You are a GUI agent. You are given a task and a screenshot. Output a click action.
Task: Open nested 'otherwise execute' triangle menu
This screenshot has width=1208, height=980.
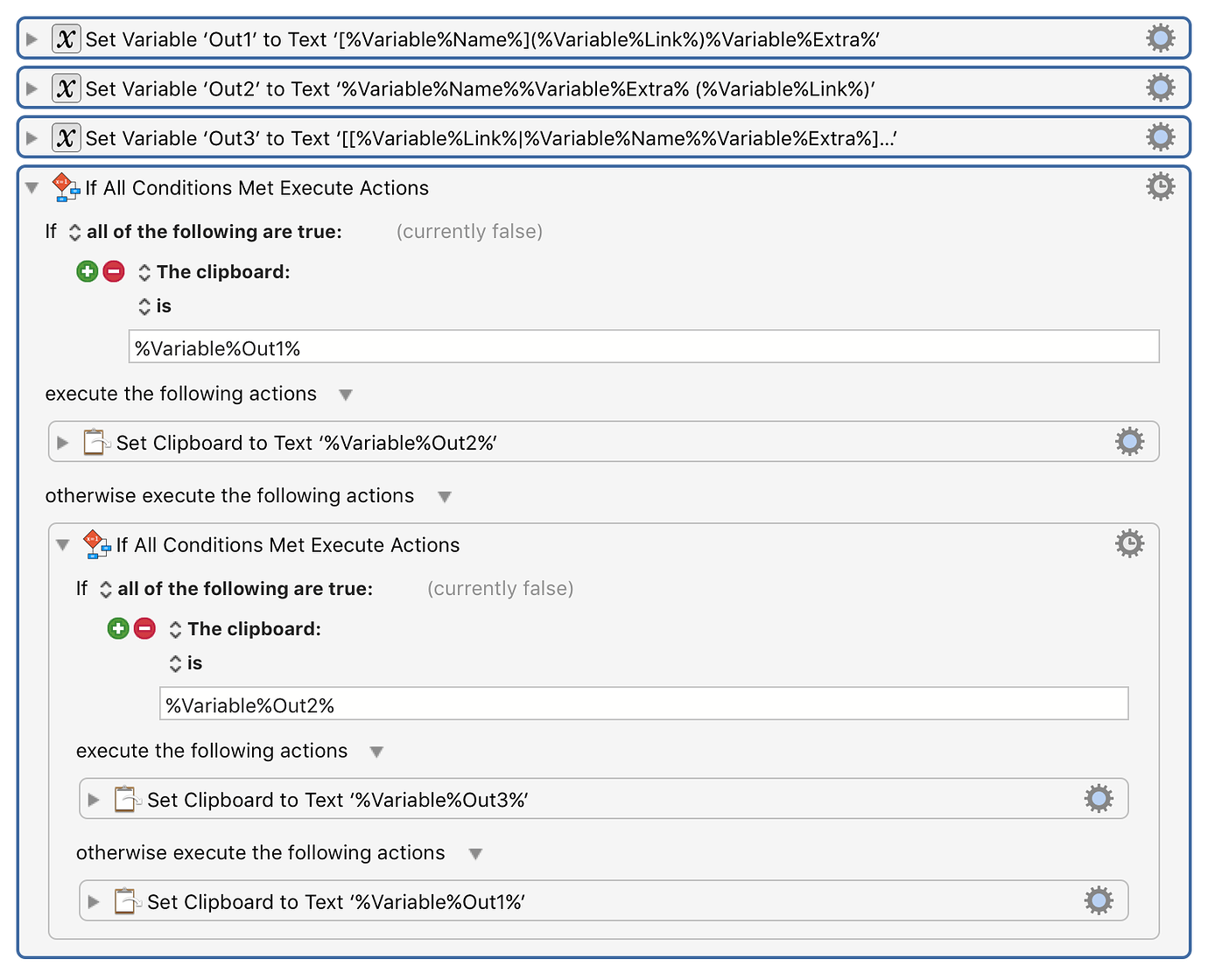[475, 854]
